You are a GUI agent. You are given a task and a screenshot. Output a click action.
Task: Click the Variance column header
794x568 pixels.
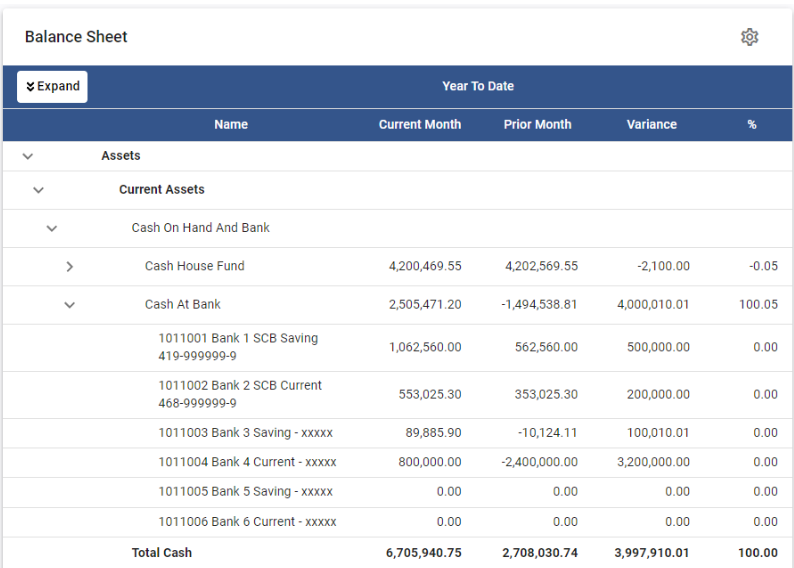point(651,125)
